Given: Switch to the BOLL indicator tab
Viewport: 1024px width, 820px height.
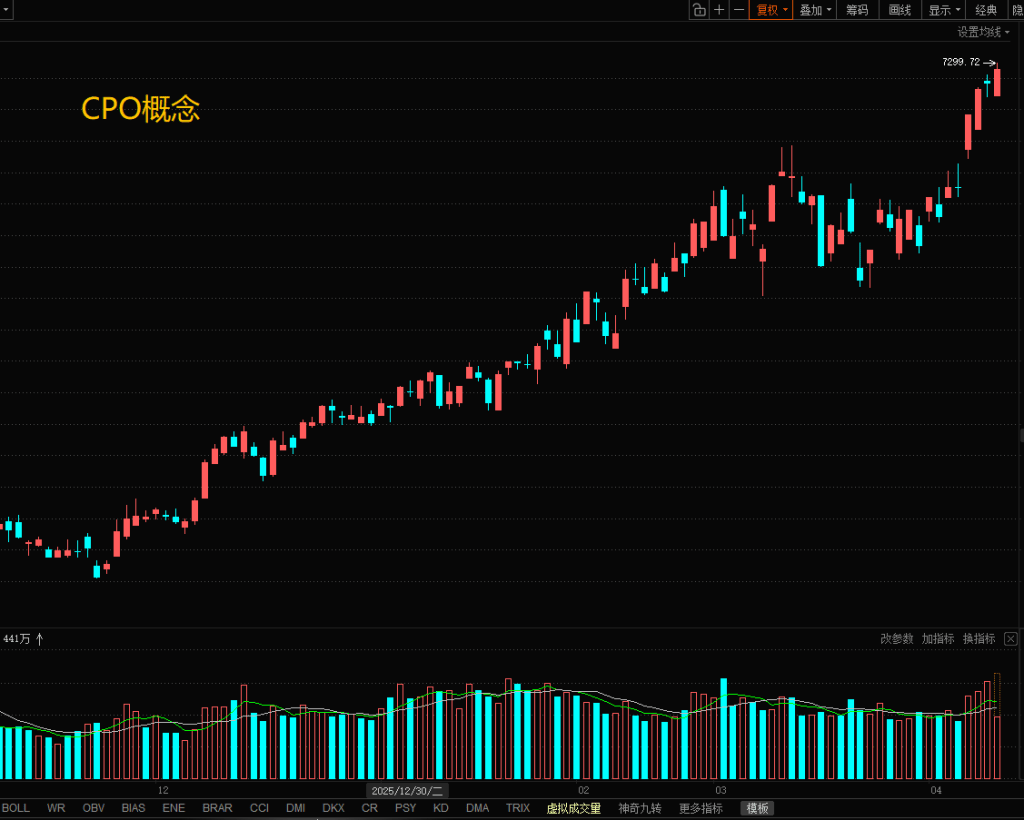Looking at the screenshot, I should [x=16, y=808].
